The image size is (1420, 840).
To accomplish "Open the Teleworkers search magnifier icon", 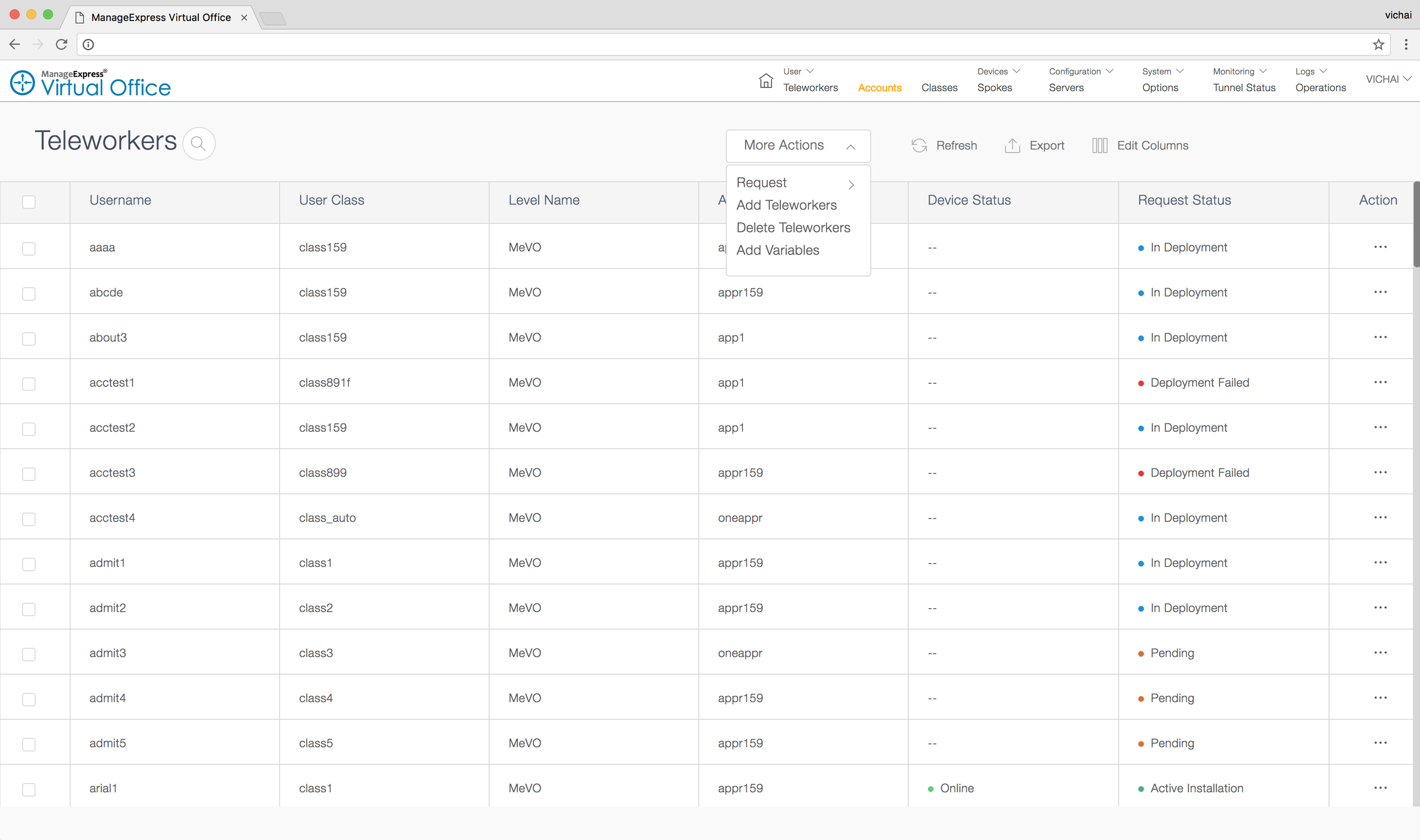I will click(x=198, y=144).
